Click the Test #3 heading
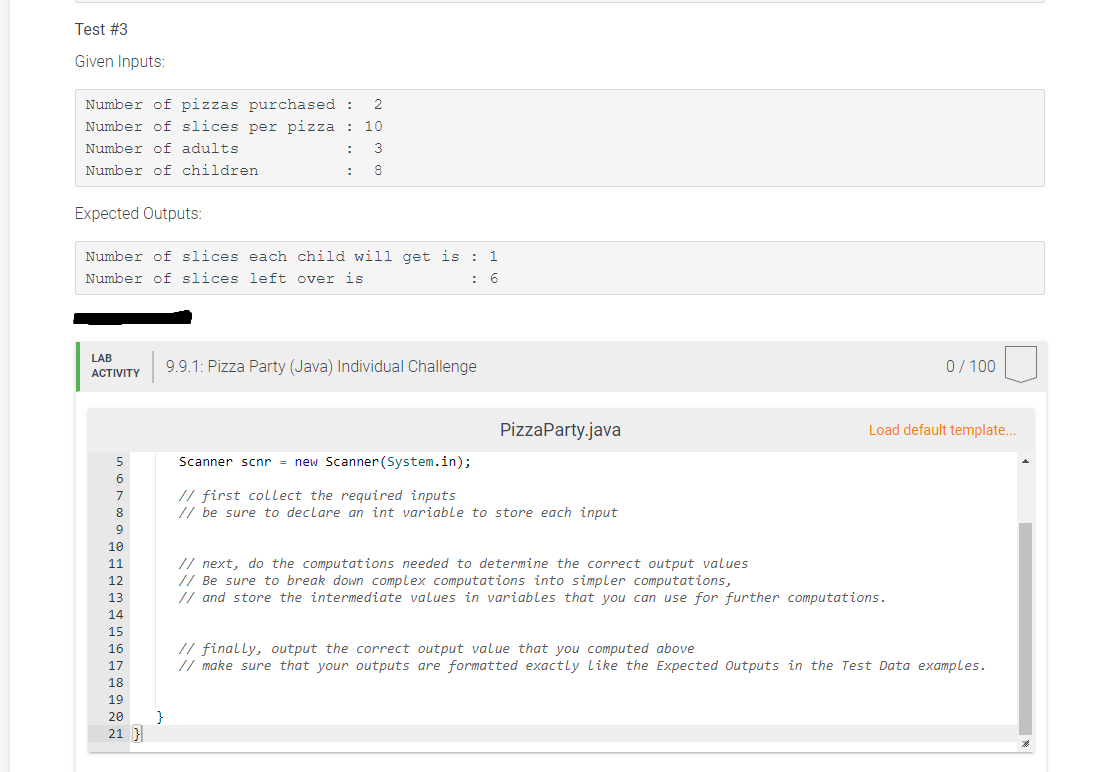The image size is (1100, 772). point(100,29)
